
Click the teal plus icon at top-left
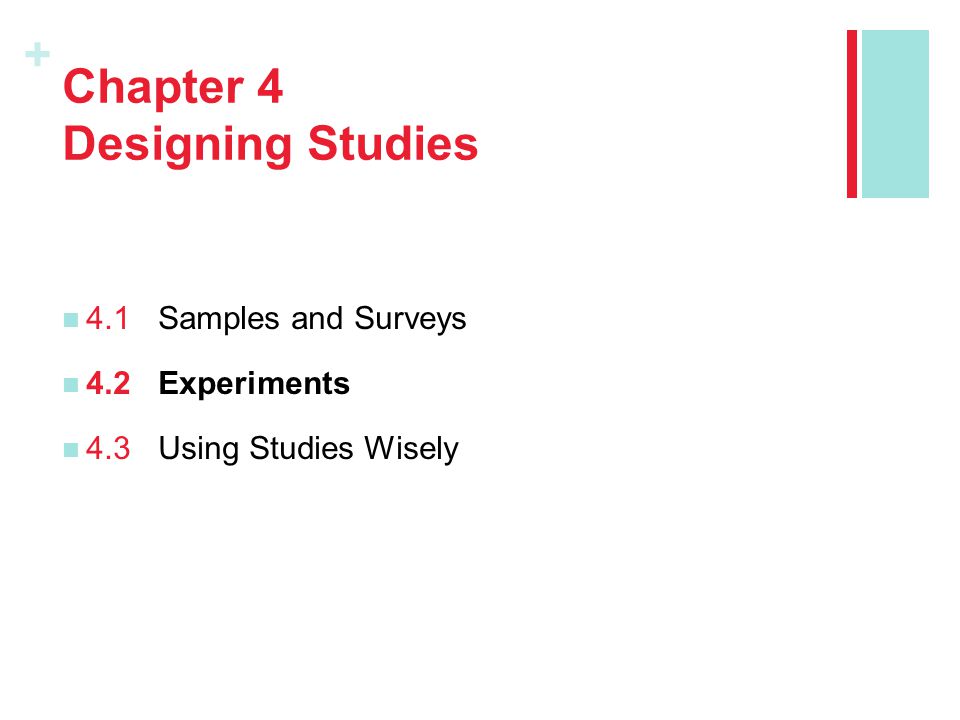[x=37, y=54]
